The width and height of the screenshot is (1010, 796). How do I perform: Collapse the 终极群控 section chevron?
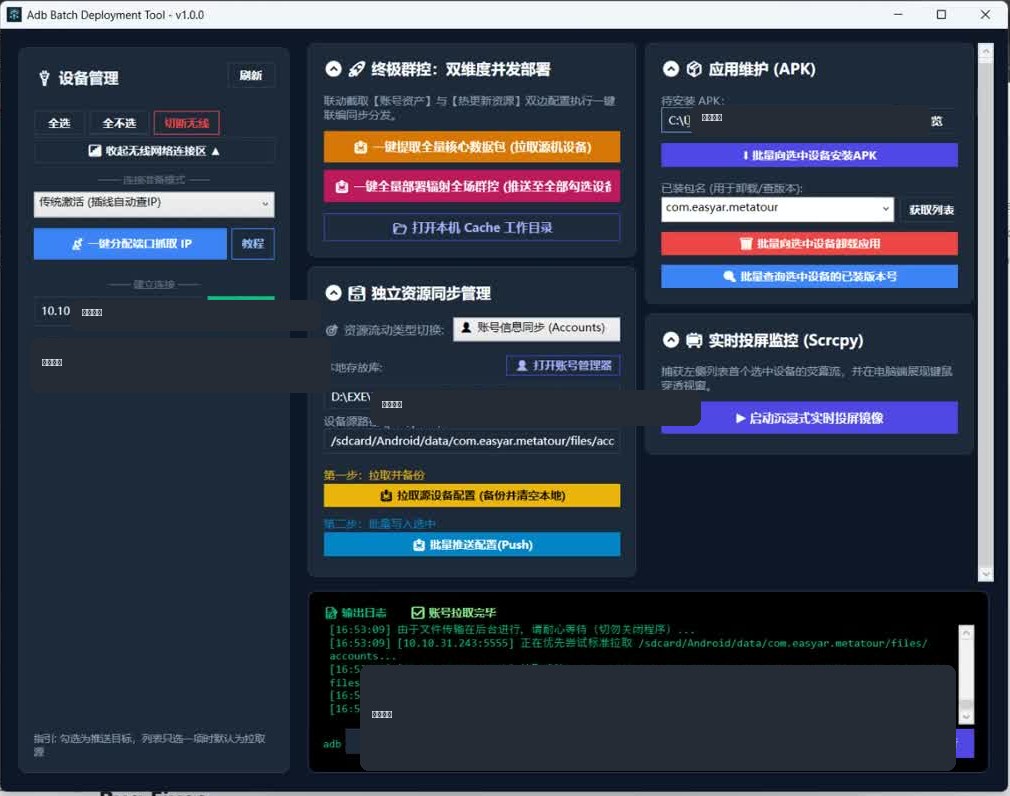333,69
